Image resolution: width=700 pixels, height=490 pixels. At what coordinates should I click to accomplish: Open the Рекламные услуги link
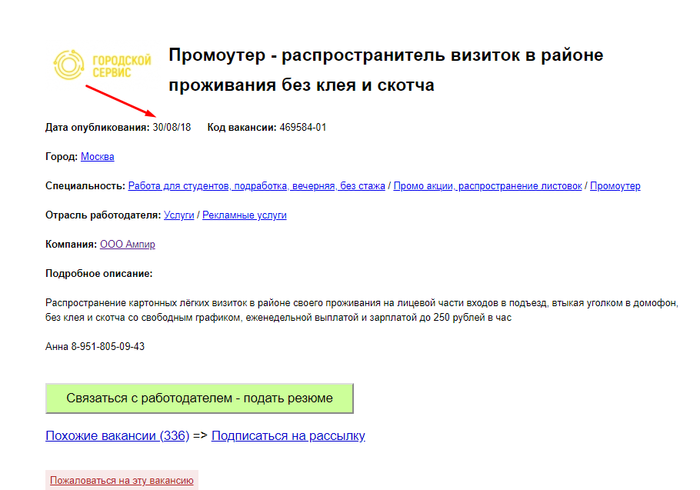pos(244,215)
